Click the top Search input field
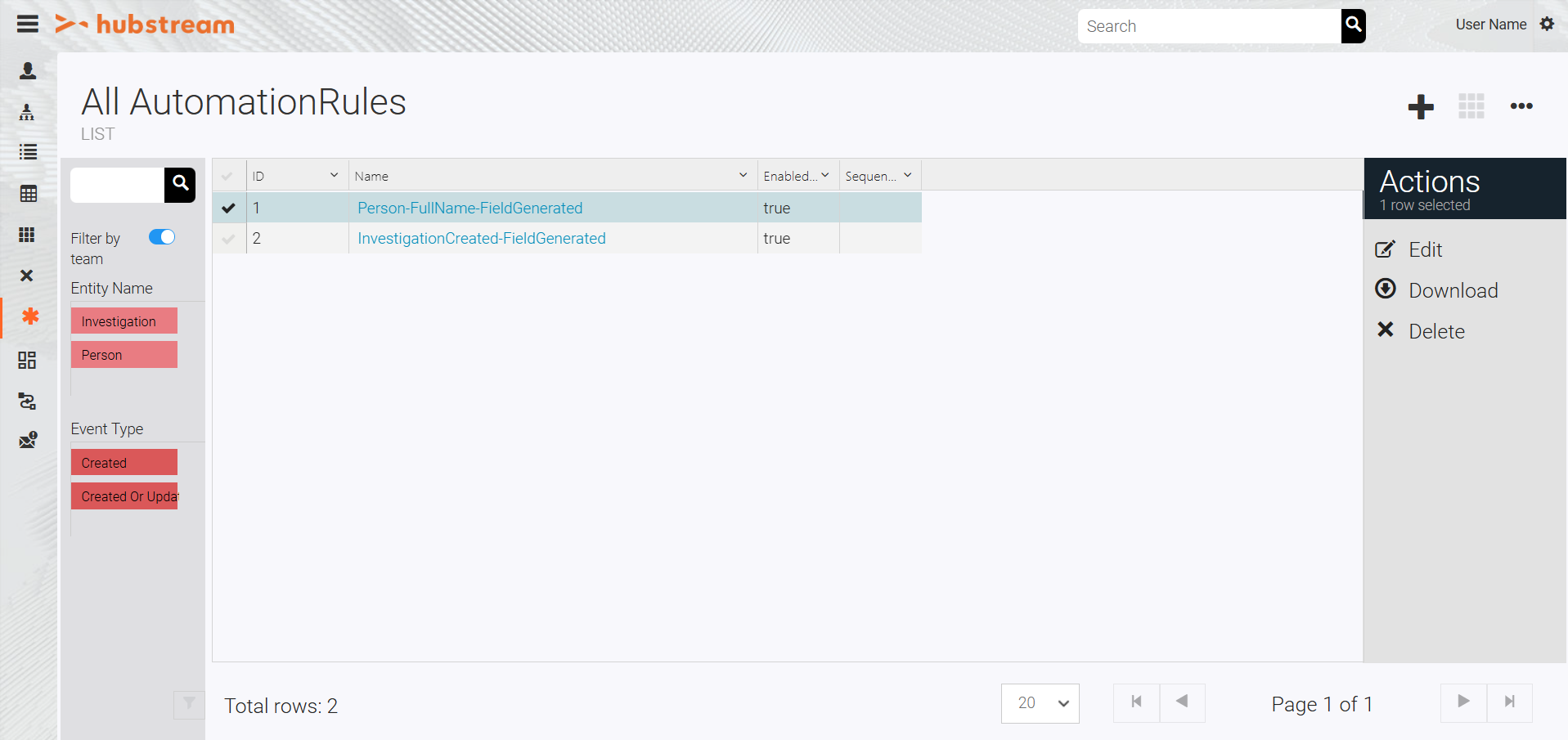The height and width of the screenshot is (740, 1568). tap(1209, 26)
